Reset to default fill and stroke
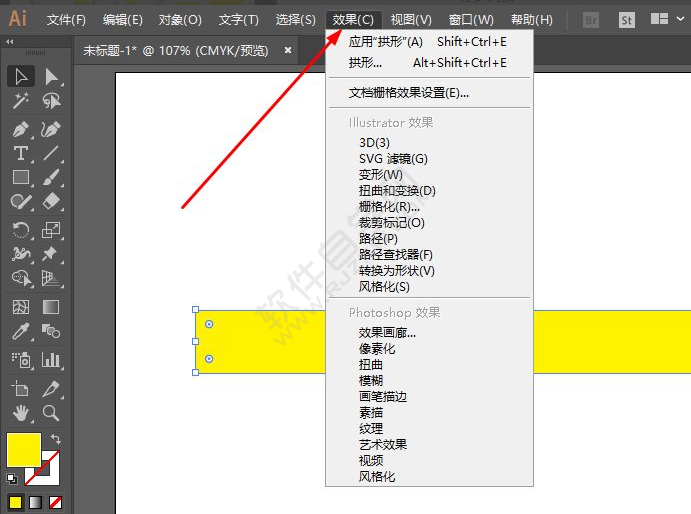The width and height of the screenshot is (691, 514). pyautogui.click(x=12, y=478)
